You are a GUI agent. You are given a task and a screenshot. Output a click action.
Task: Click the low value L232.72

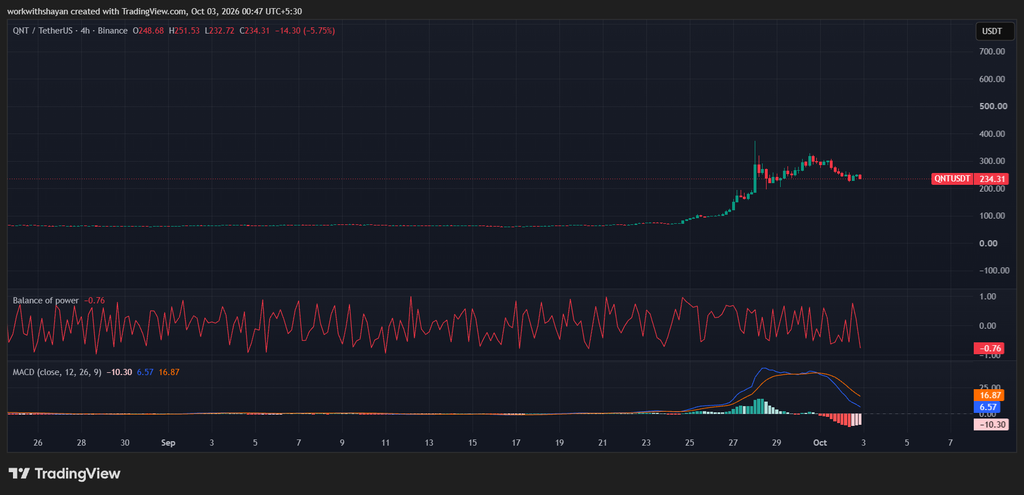pos(220,31)
